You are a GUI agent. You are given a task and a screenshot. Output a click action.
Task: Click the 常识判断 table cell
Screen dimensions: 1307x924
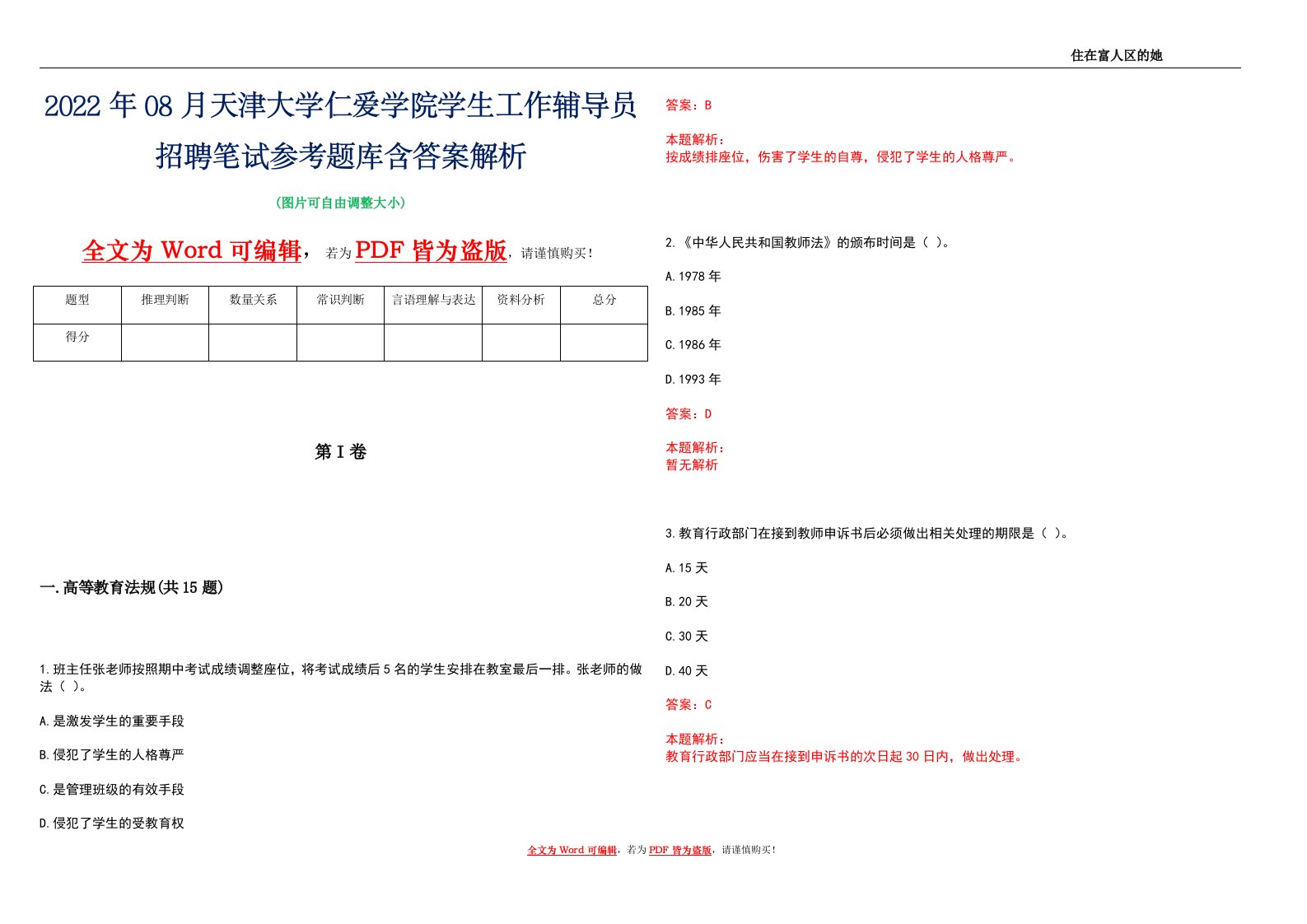click(x=340, y=305)
